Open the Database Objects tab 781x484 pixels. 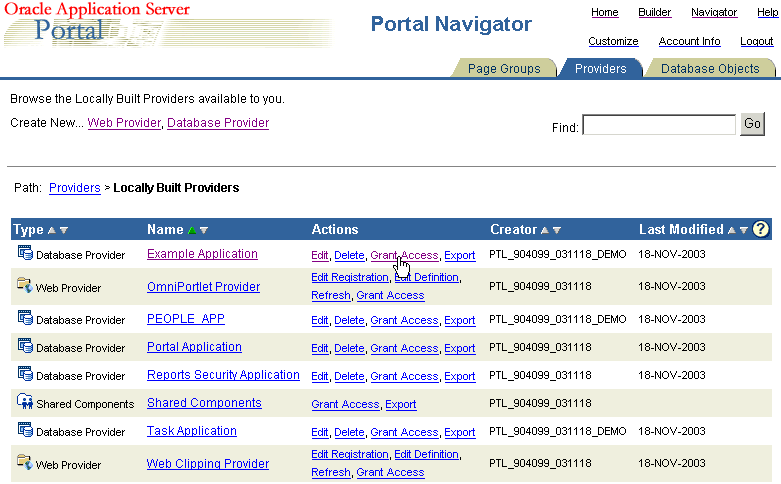tap(710, 68)
